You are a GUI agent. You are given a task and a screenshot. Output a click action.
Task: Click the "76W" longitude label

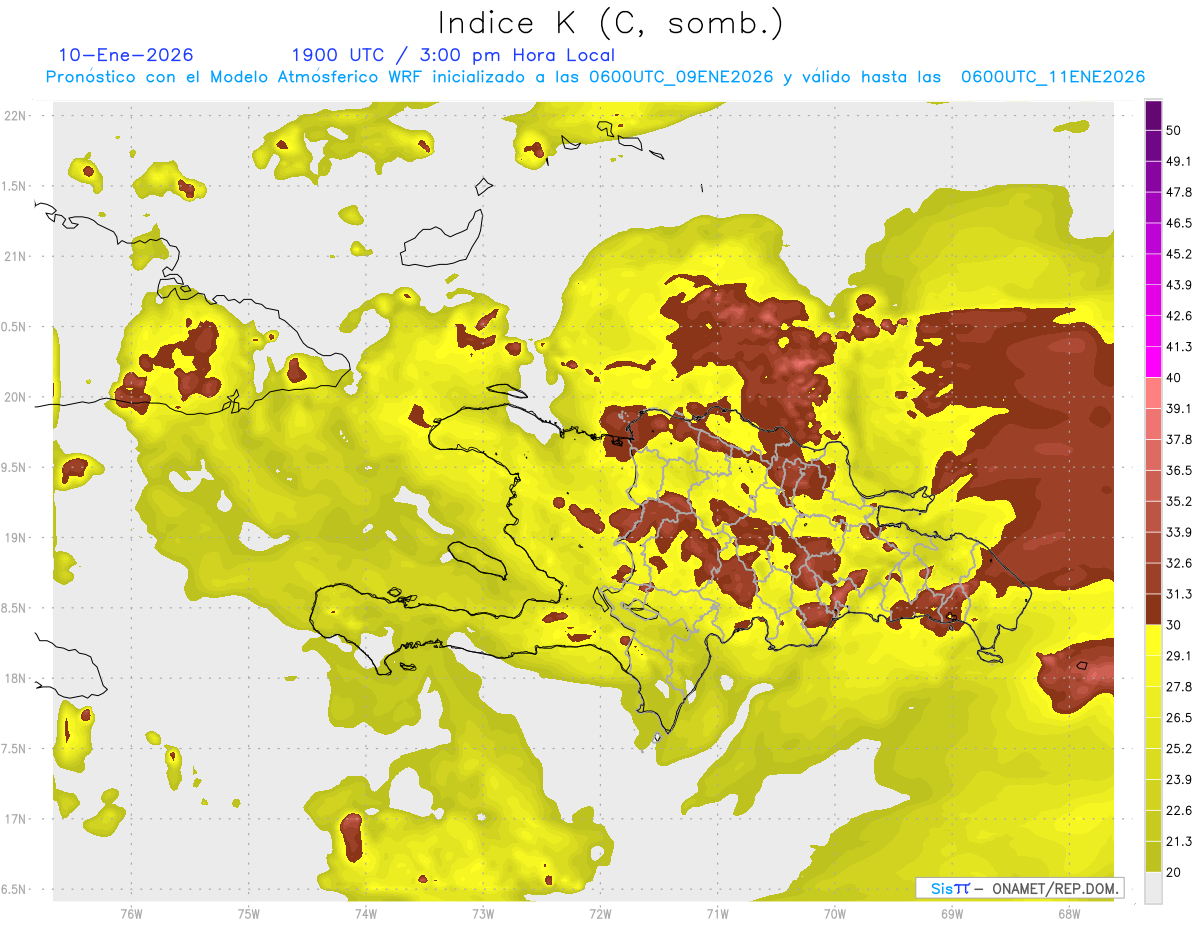point(131,914)
